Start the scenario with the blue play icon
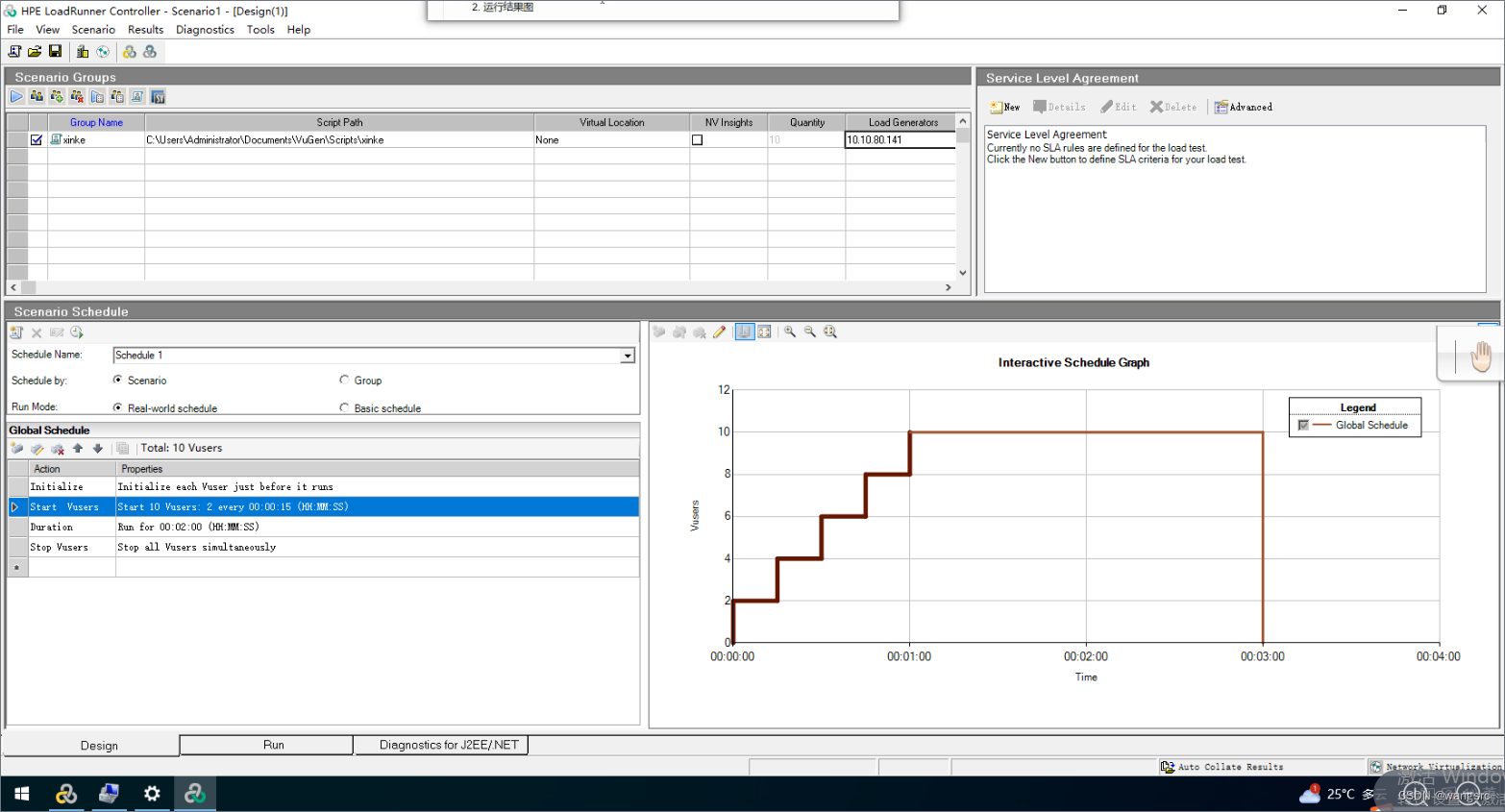The width and height of the screenshot is (1505, 812). (16, 96)
